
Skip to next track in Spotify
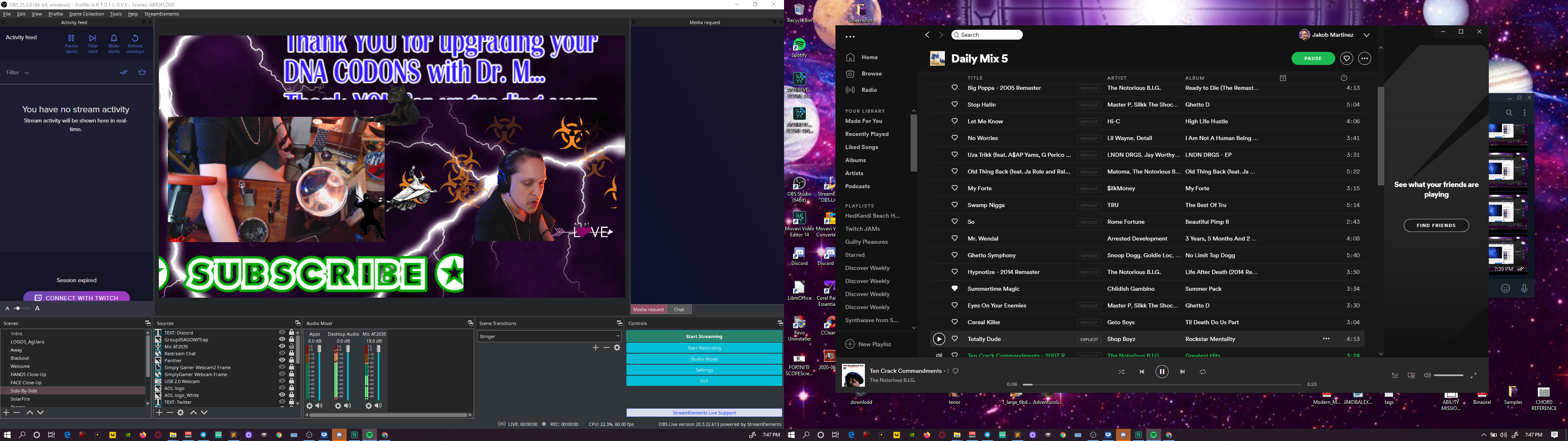point(1182,372)
